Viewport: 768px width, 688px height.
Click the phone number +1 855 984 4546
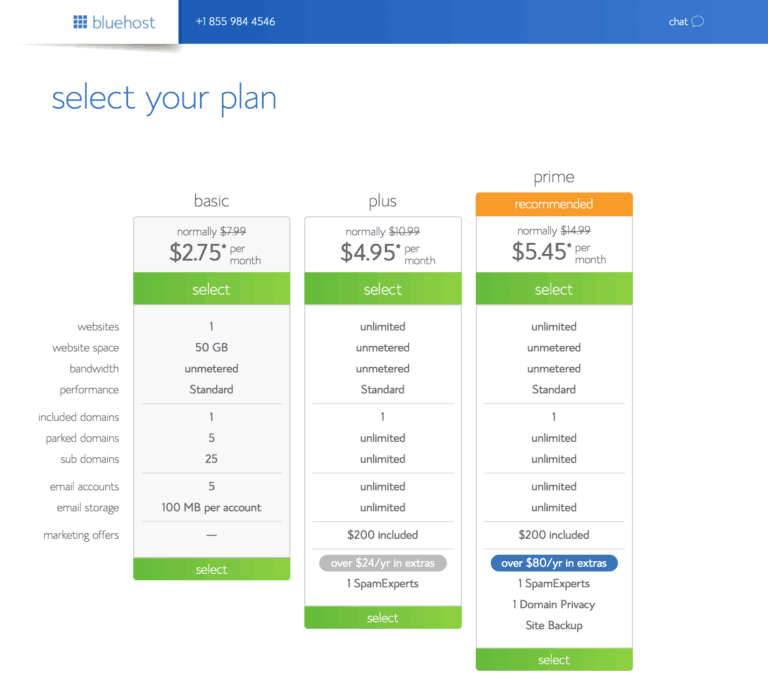point(235,22)
